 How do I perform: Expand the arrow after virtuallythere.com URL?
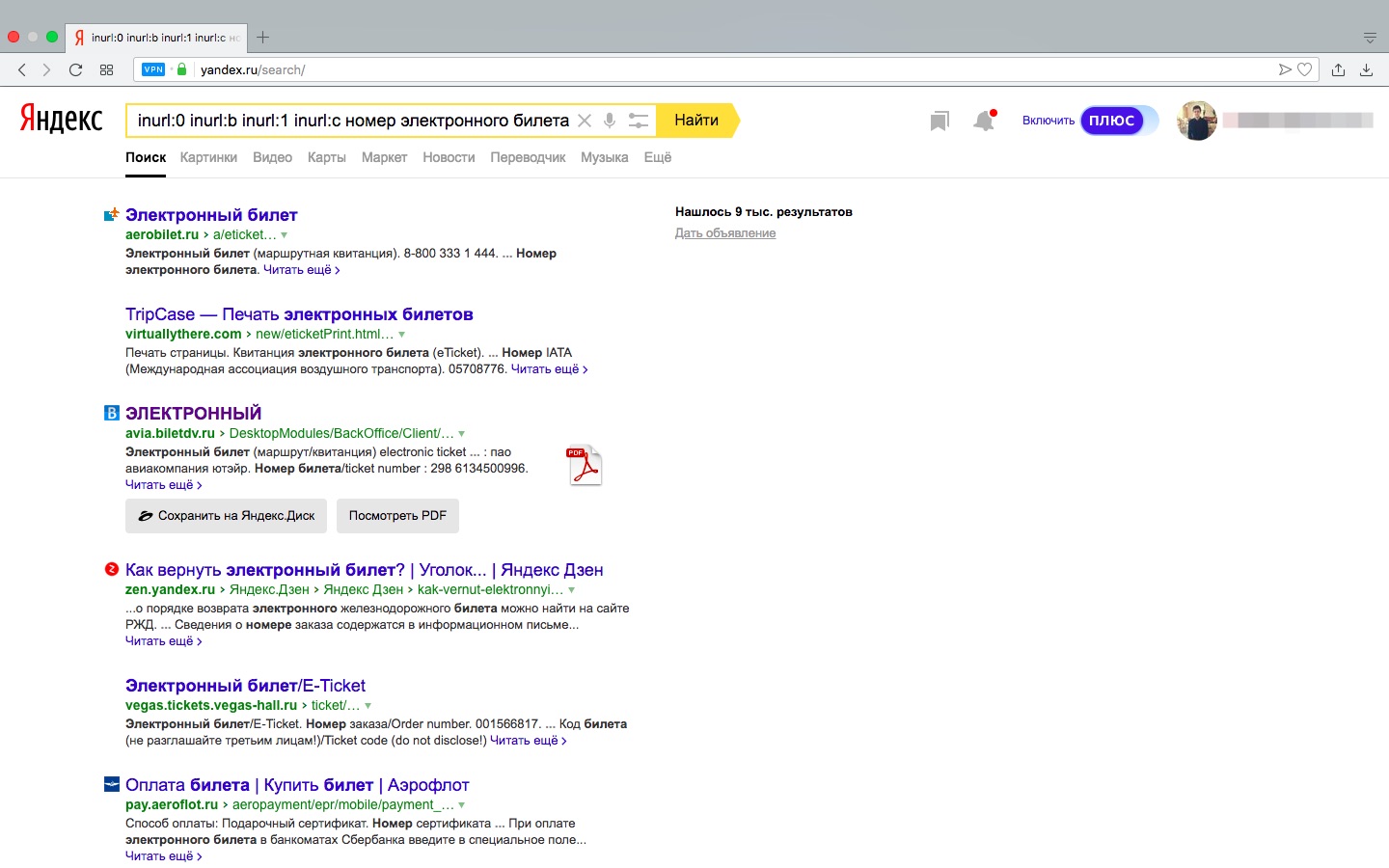[x=401, y=335]
